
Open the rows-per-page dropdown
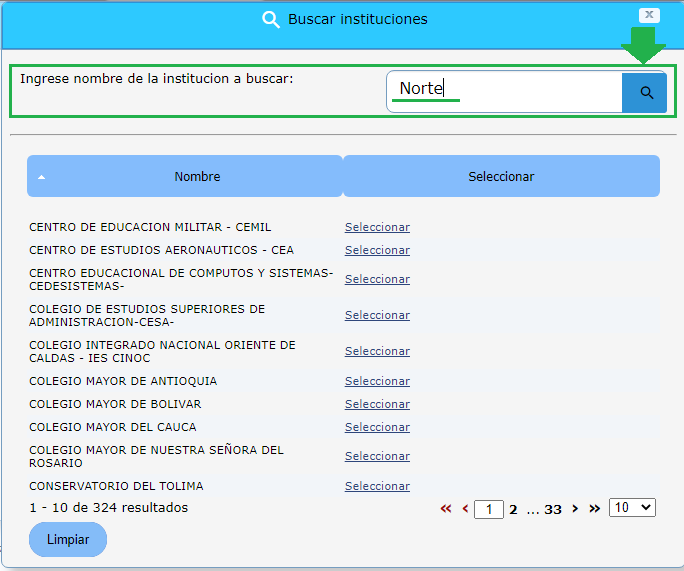click(x=633, y=508)
